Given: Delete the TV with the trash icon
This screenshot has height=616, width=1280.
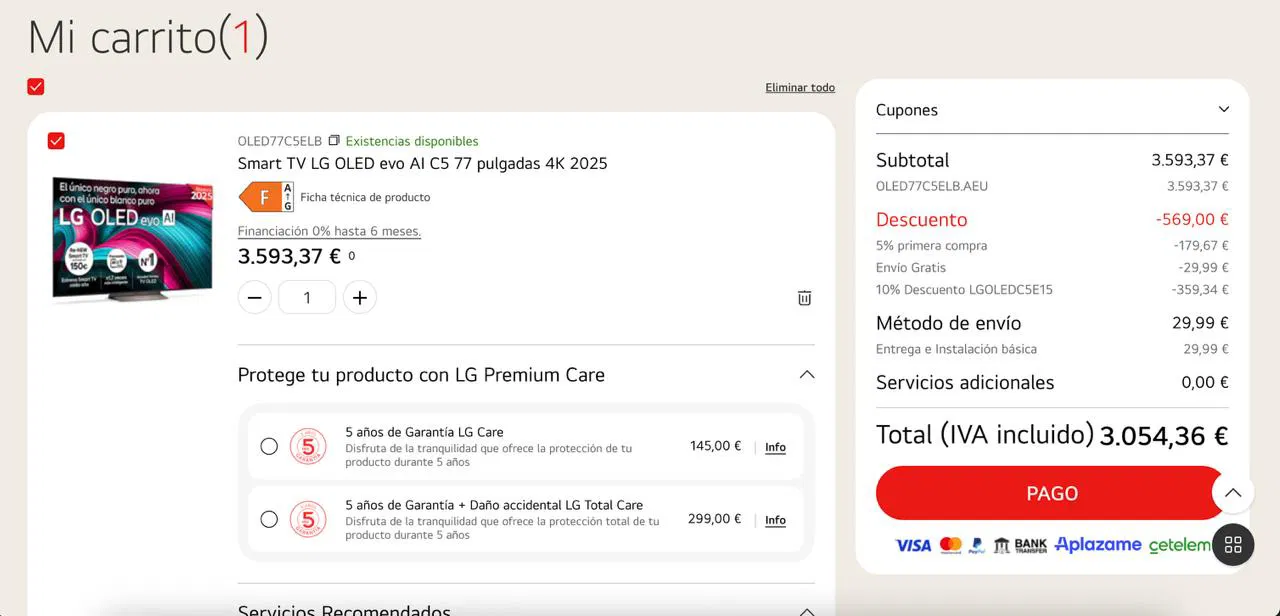Looking at the screenshot, I should click(x=804, y=298).
